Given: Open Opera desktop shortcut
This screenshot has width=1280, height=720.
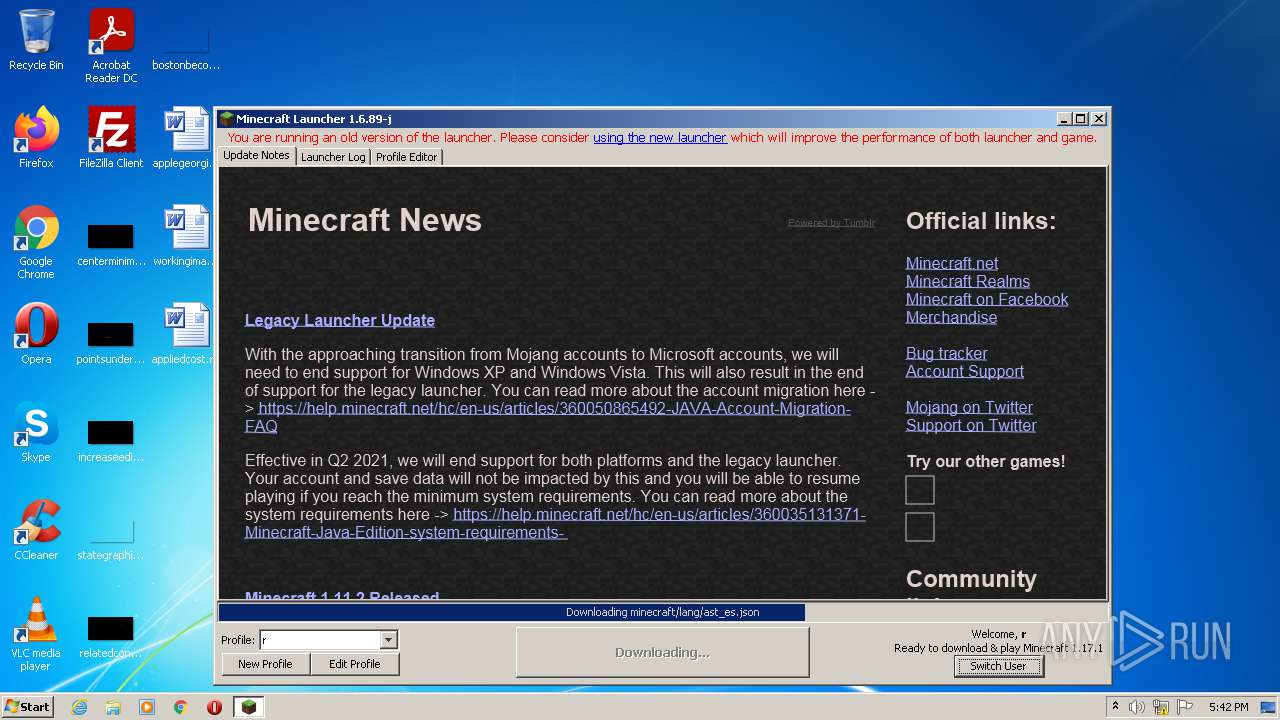Looking at the screenshot, I should pyautogui.click(x=36, y=334).
